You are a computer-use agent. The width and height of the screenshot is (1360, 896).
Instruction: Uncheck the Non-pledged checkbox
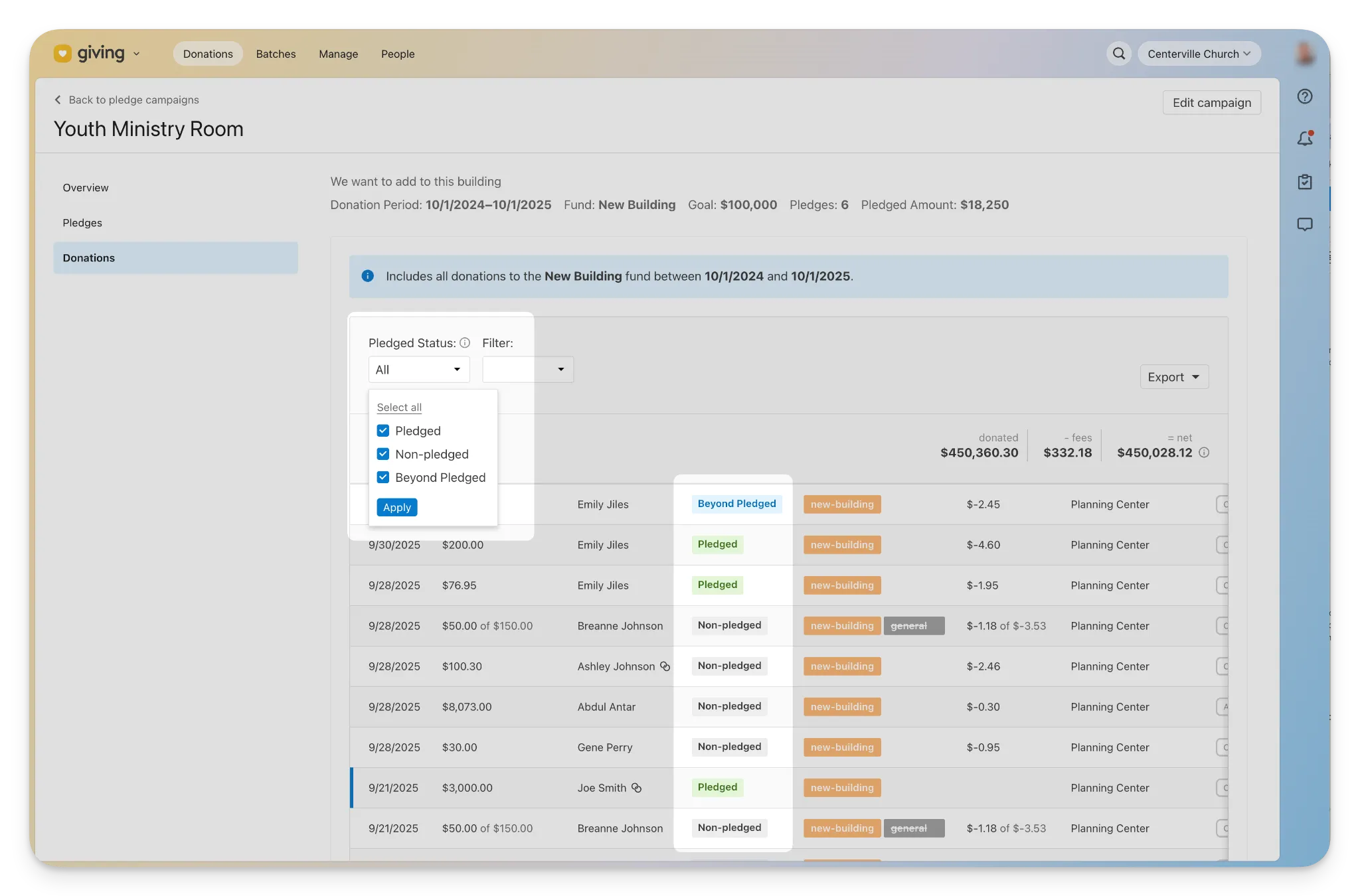pos(383,454)
